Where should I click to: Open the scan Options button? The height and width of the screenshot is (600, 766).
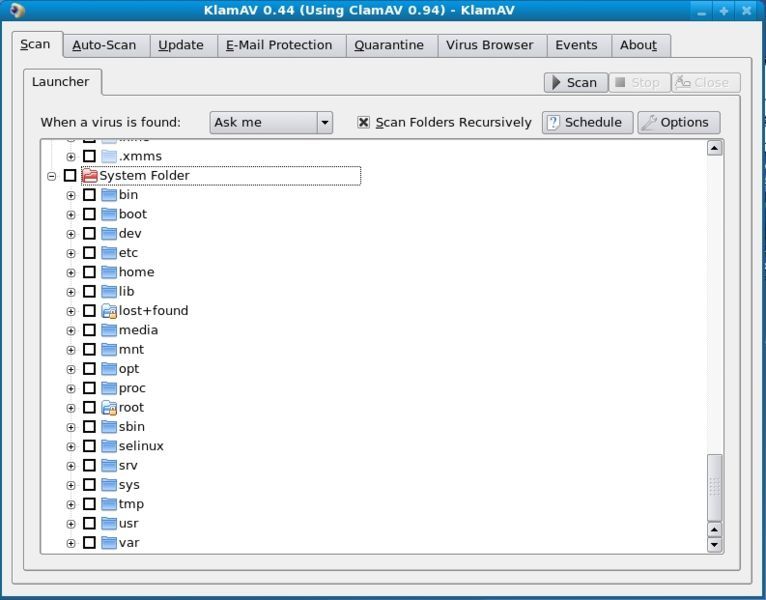pos(678,123)
